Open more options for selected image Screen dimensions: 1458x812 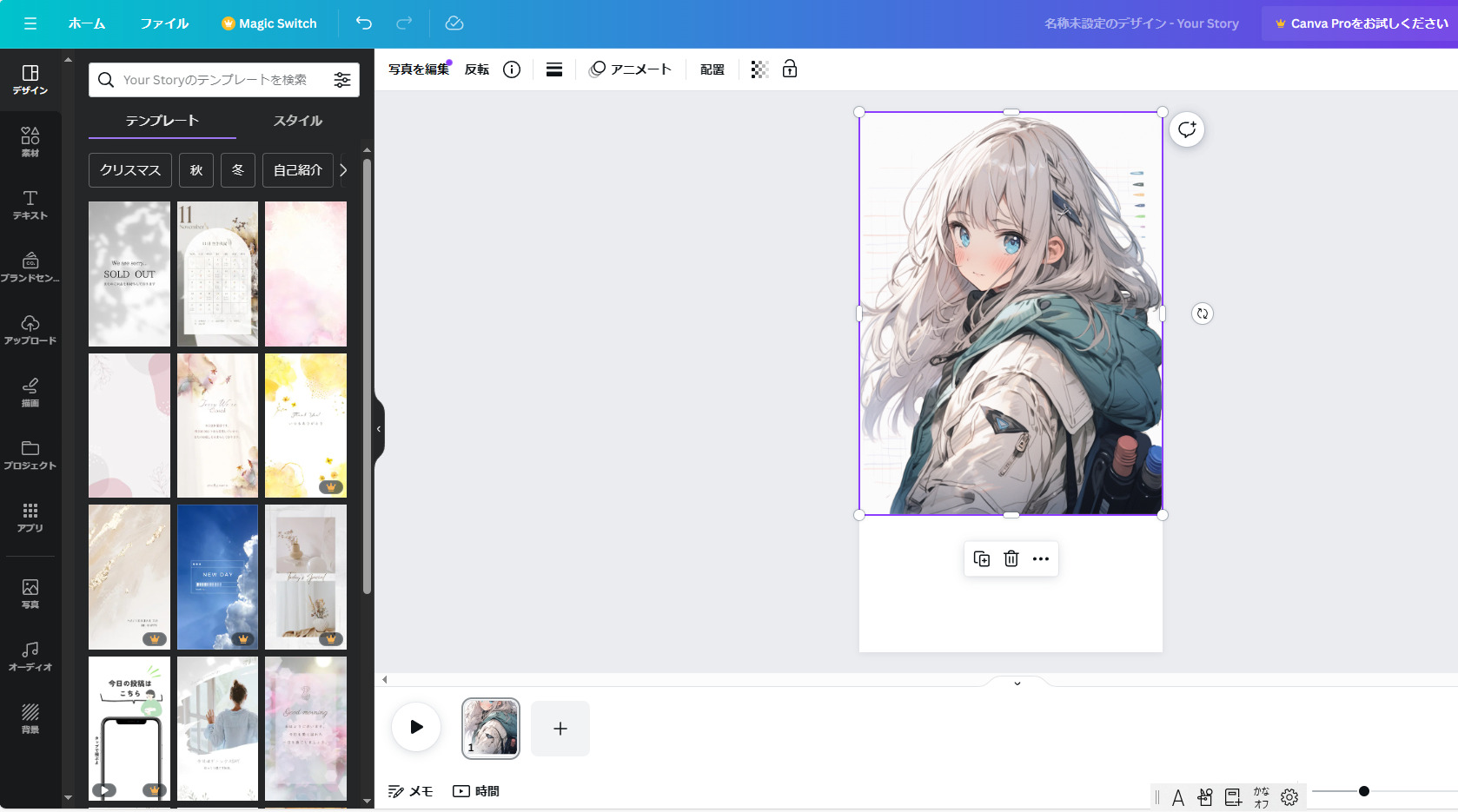pyautogui.click(x=1041, y=558)
